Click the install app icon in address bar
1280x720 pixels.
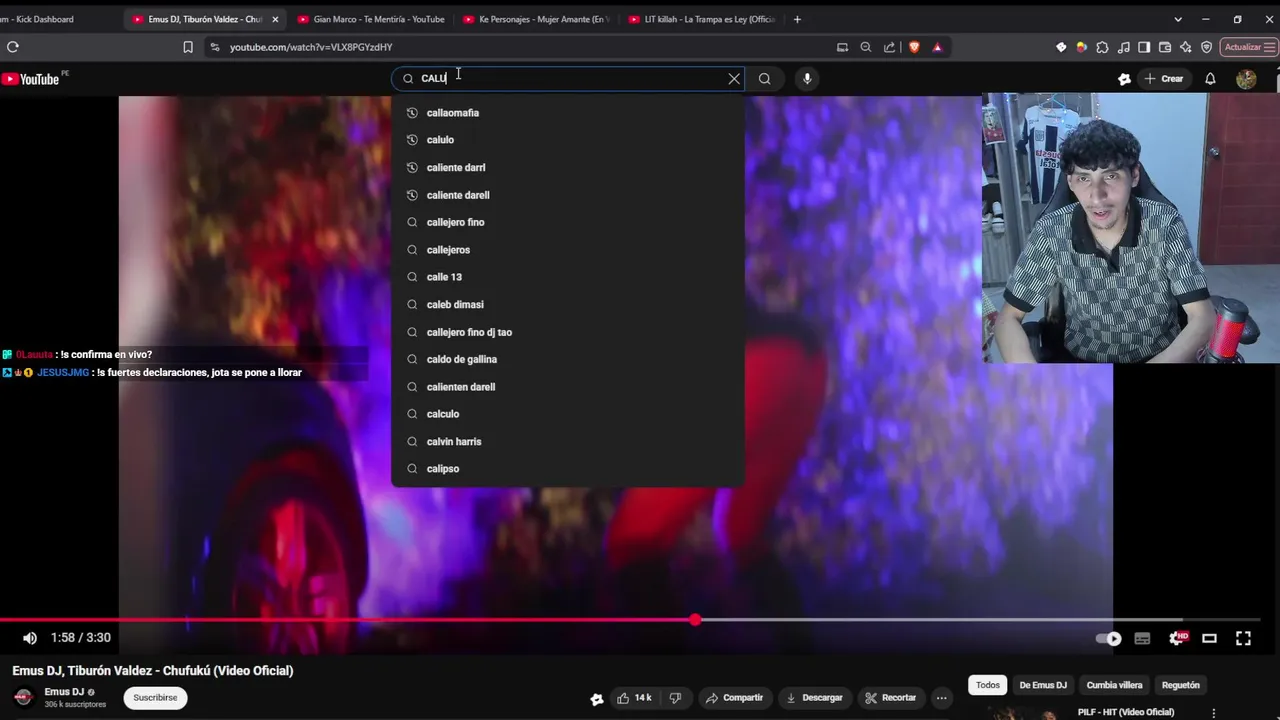point(842,47)
